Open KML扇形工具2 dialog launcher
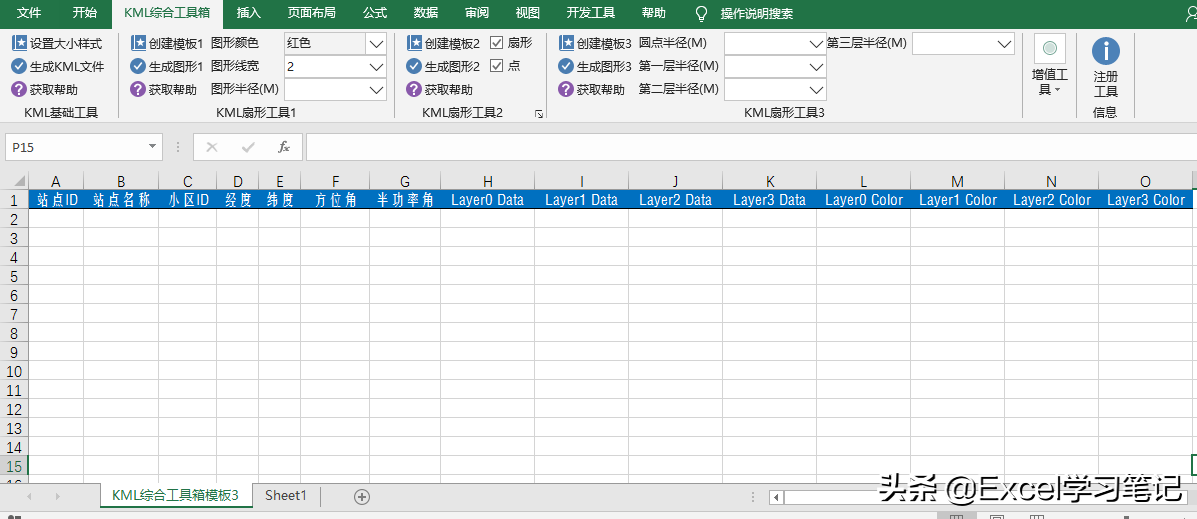Image resolution: width=1197 pixels, height=519 pixels. pyautogui.click(x=539, y=113)
